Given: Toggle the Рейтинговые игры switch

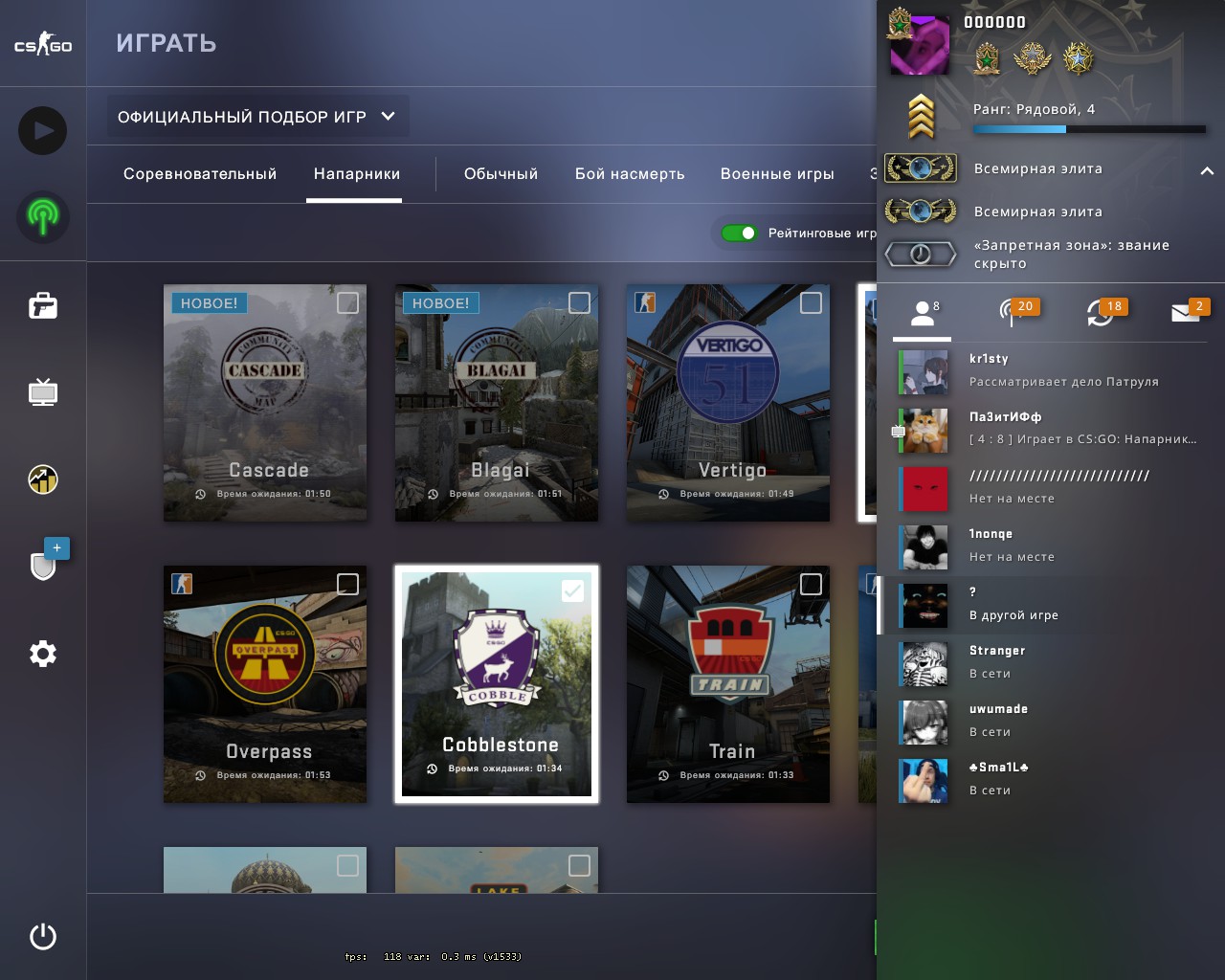Looking at the screenshot, I should 739,233.
